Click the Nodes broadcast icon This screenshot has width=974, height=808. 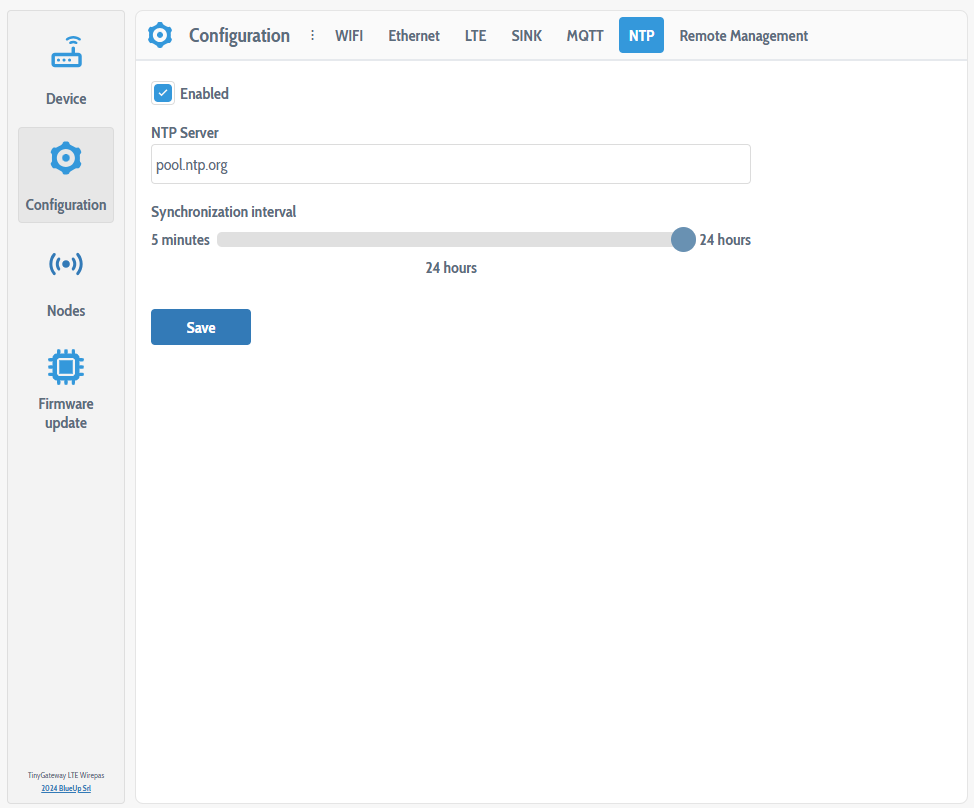pyautogui.click(x=66, y=264)
